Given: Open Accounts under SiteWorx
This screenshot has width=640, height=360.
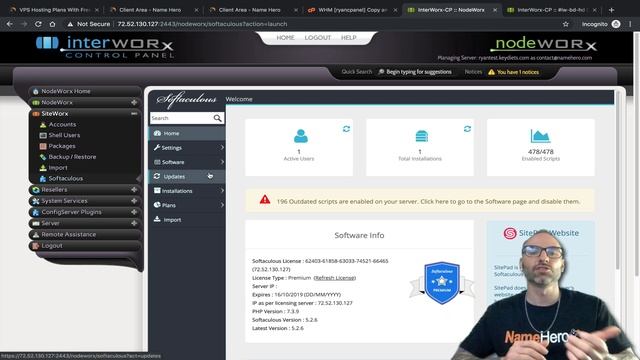Looking at the screenshot, I should [x=62, y=124].
